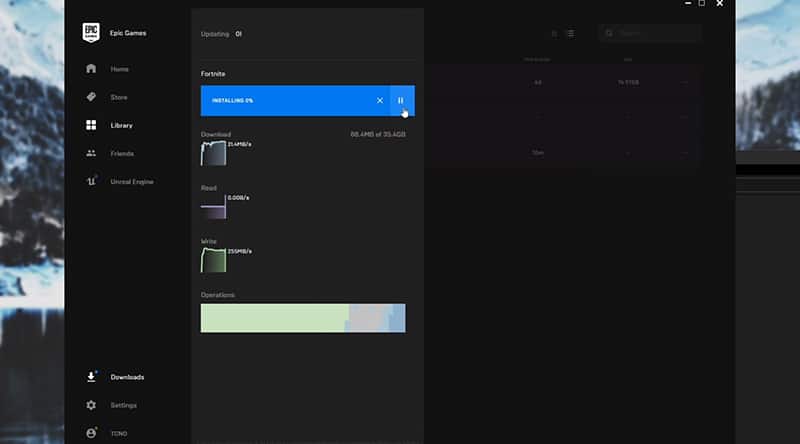Screen dimensions: 800x444
Task: Go to Home in the sidebar
Action: point(119,69)
